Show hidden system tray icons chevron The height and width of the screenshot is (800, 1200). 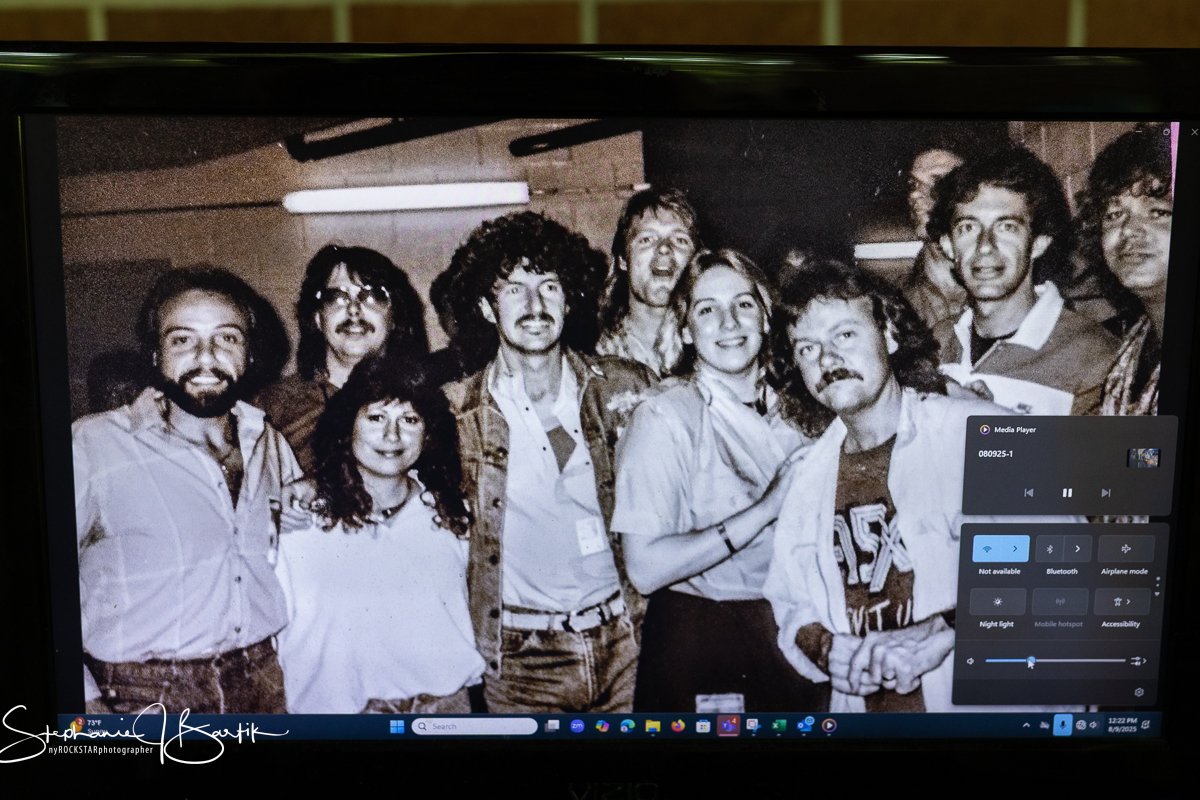(1025, 725)
